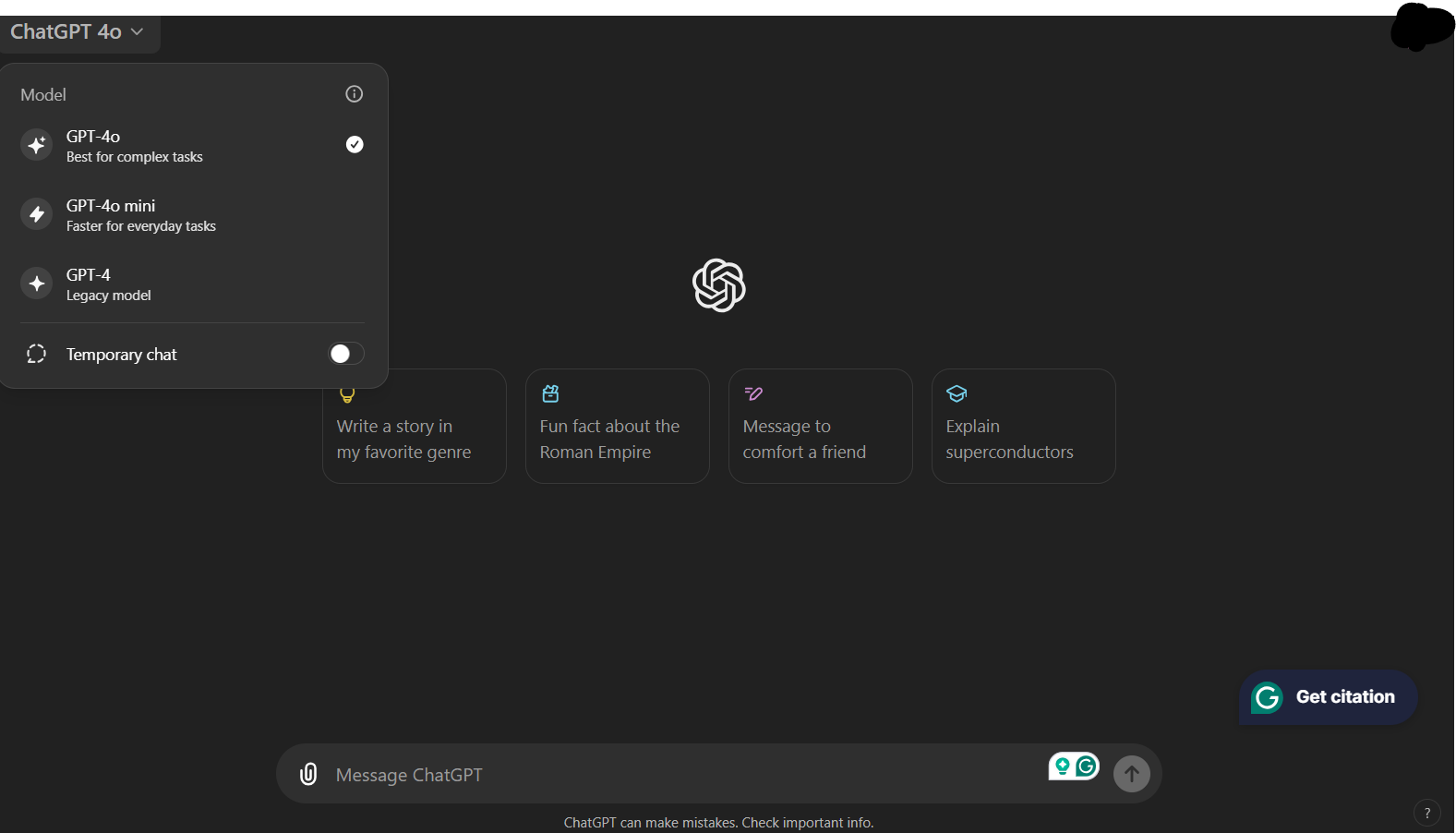Pick the Fun fact about Roman Empire card
Screen dimensions: 1456x833
click(618, 427)
